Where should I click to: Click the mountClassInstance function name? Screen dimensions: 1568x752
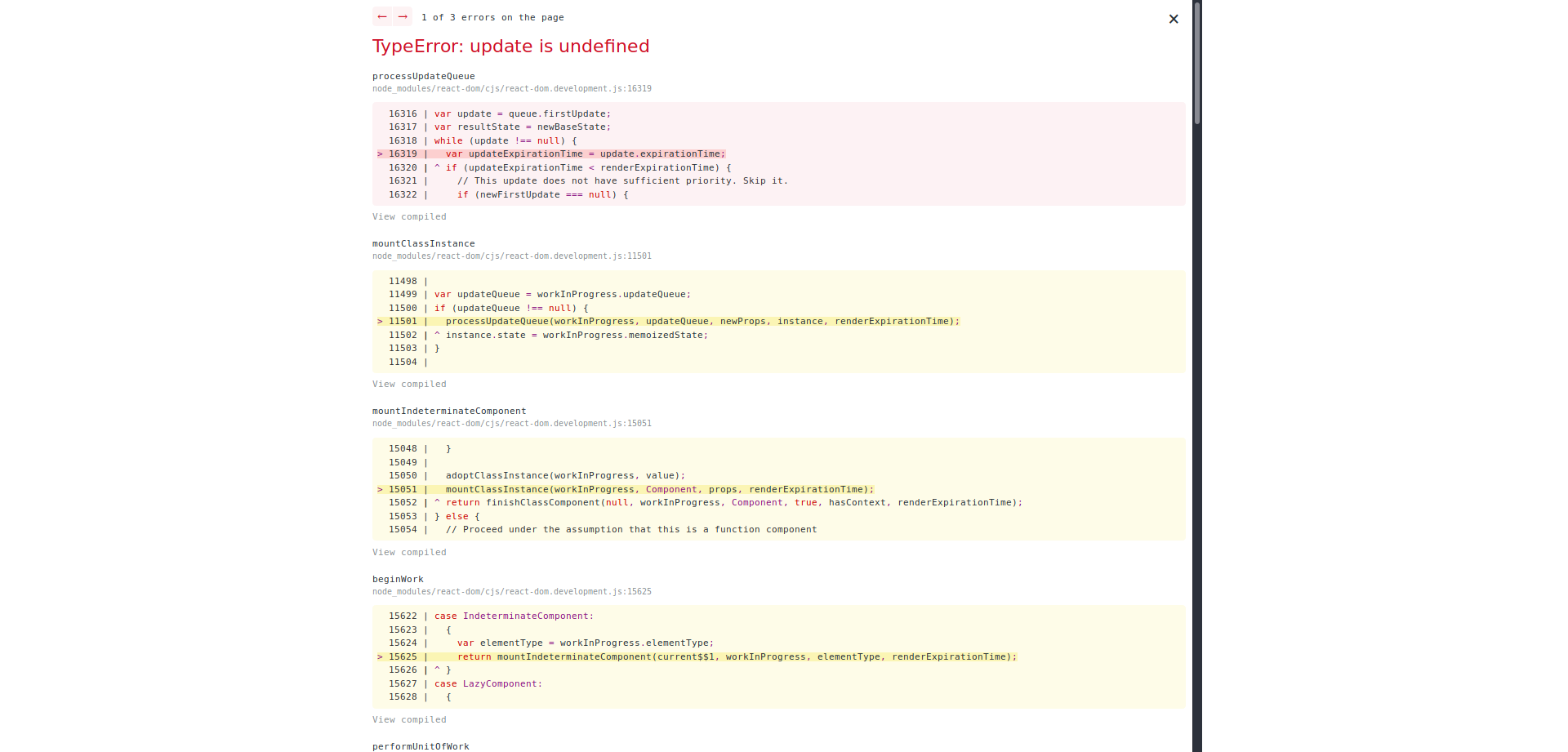pyautogui.click(x=424, y=244)
